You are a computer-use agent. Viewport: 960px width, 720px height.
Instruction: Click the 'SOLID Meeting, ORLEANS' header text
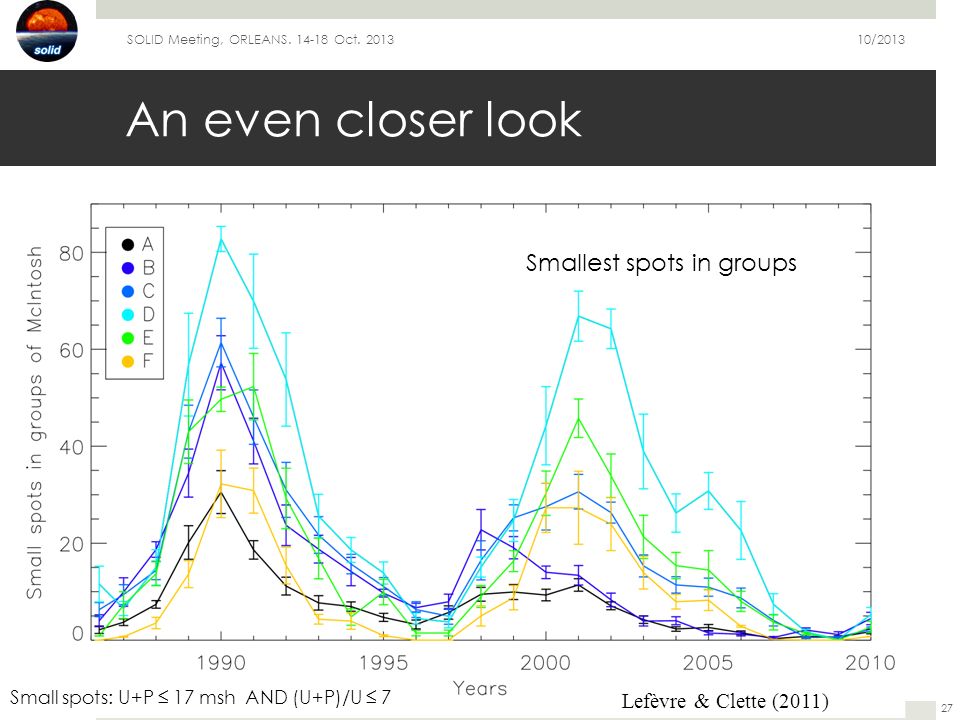(x=260, y=40)
